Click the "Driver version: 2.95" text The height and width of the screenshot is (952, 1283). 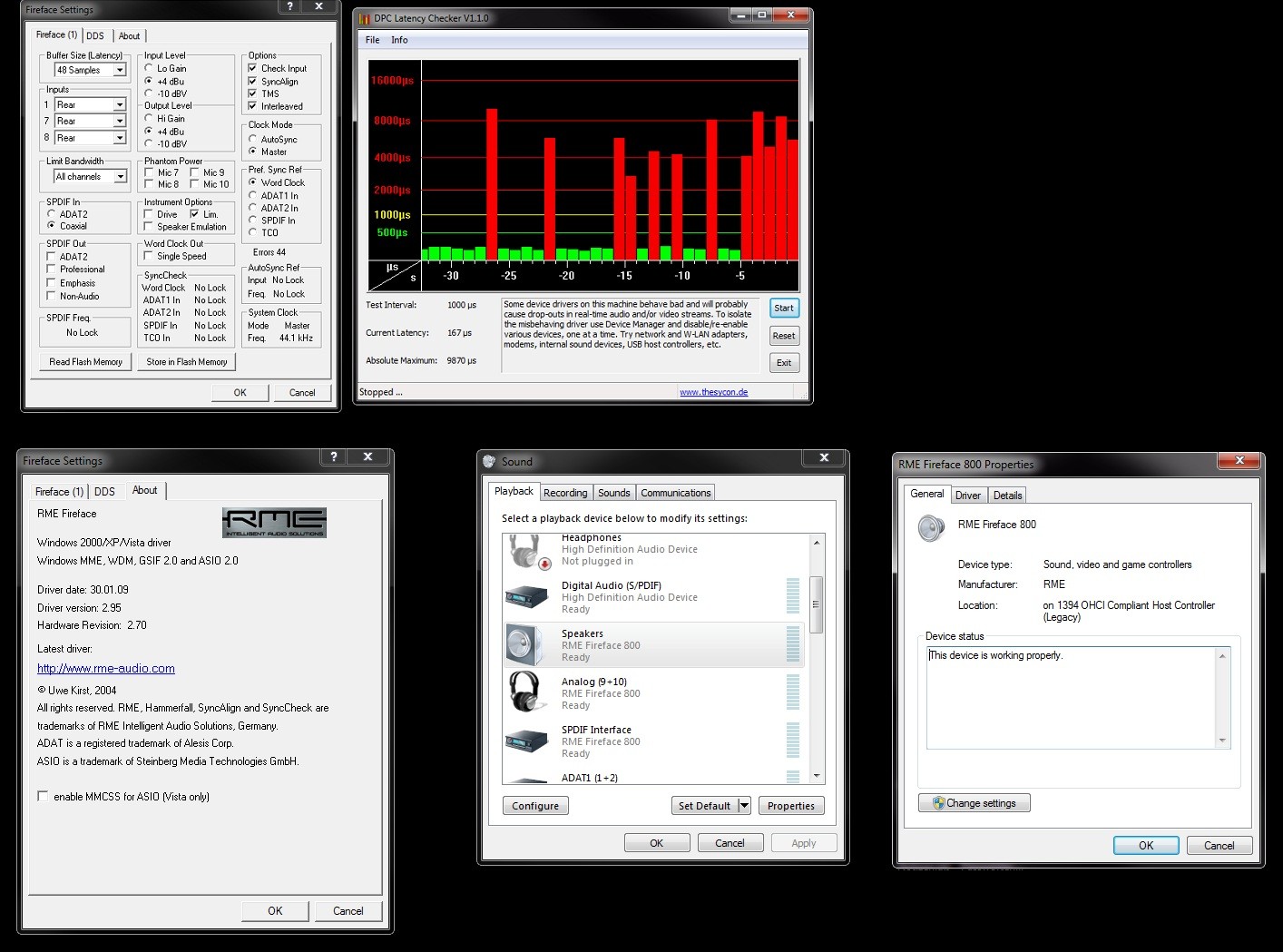click(79, 608)
